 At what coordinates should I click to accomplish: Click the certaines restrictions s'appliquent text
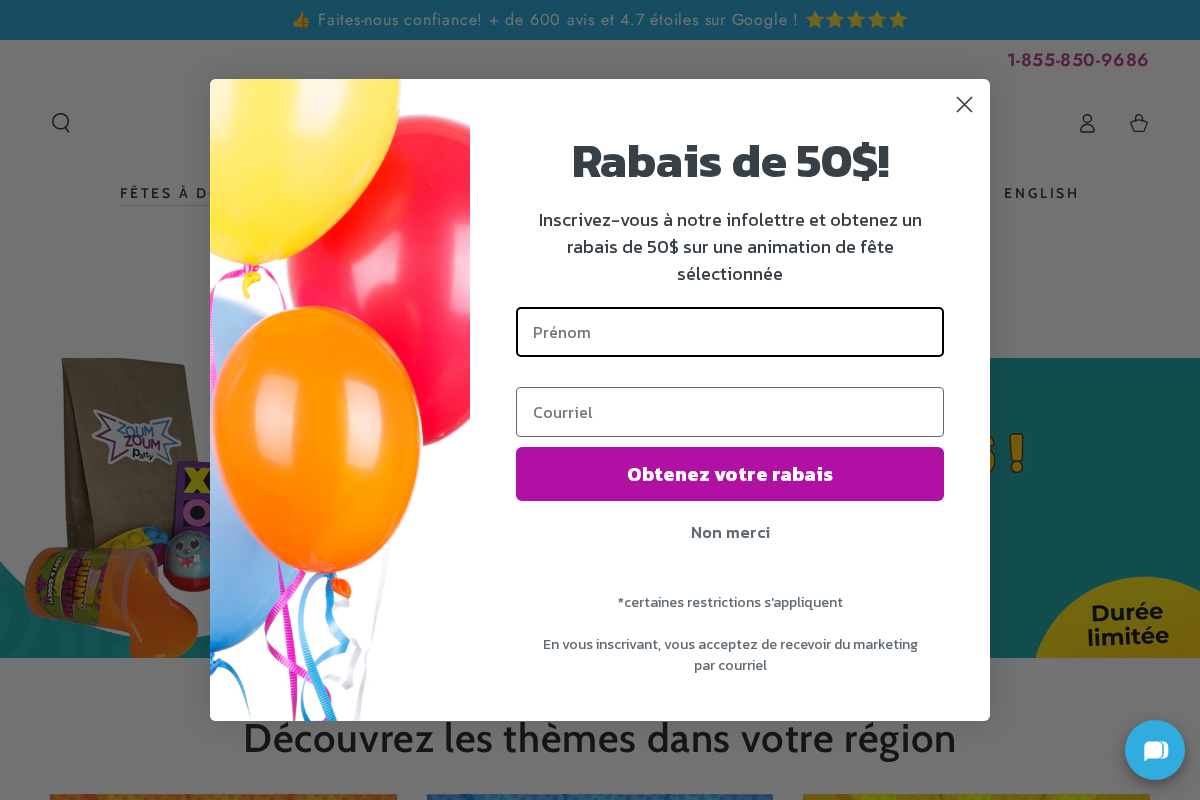[x=730, y=602]
